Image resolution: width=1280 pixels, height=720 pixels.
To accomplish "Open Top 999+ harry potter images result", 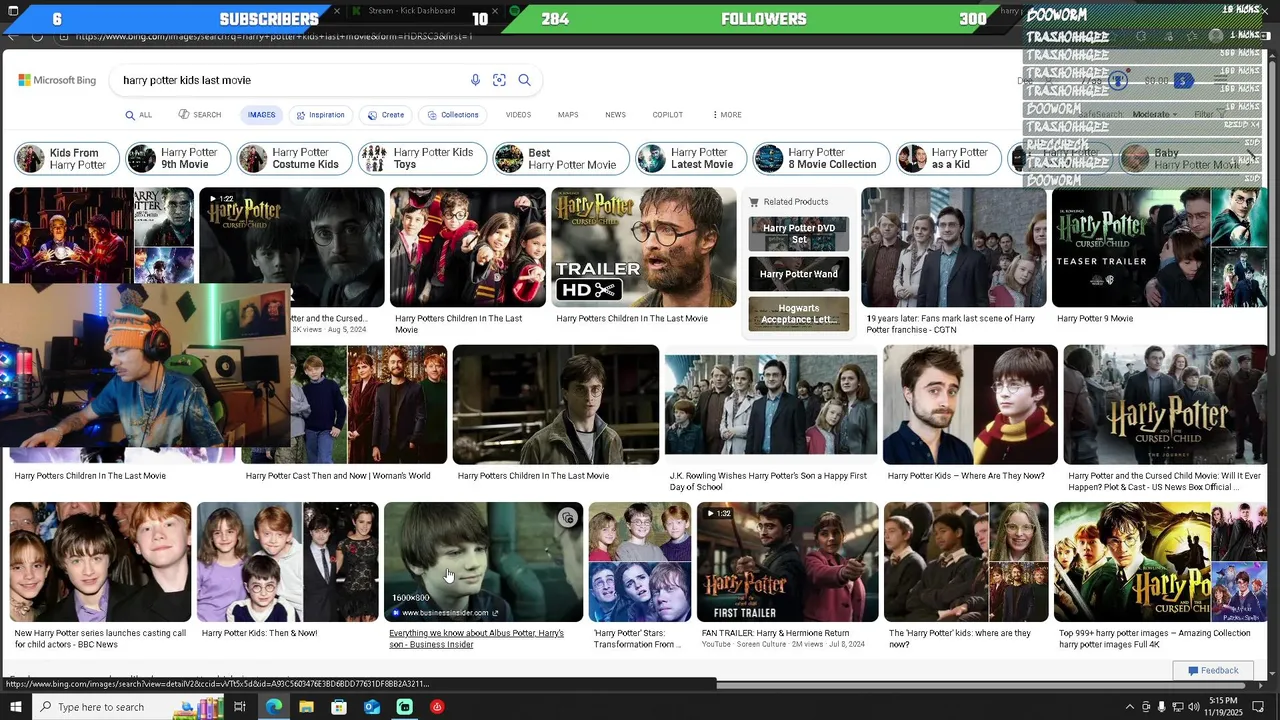I will pos(1161,562).
